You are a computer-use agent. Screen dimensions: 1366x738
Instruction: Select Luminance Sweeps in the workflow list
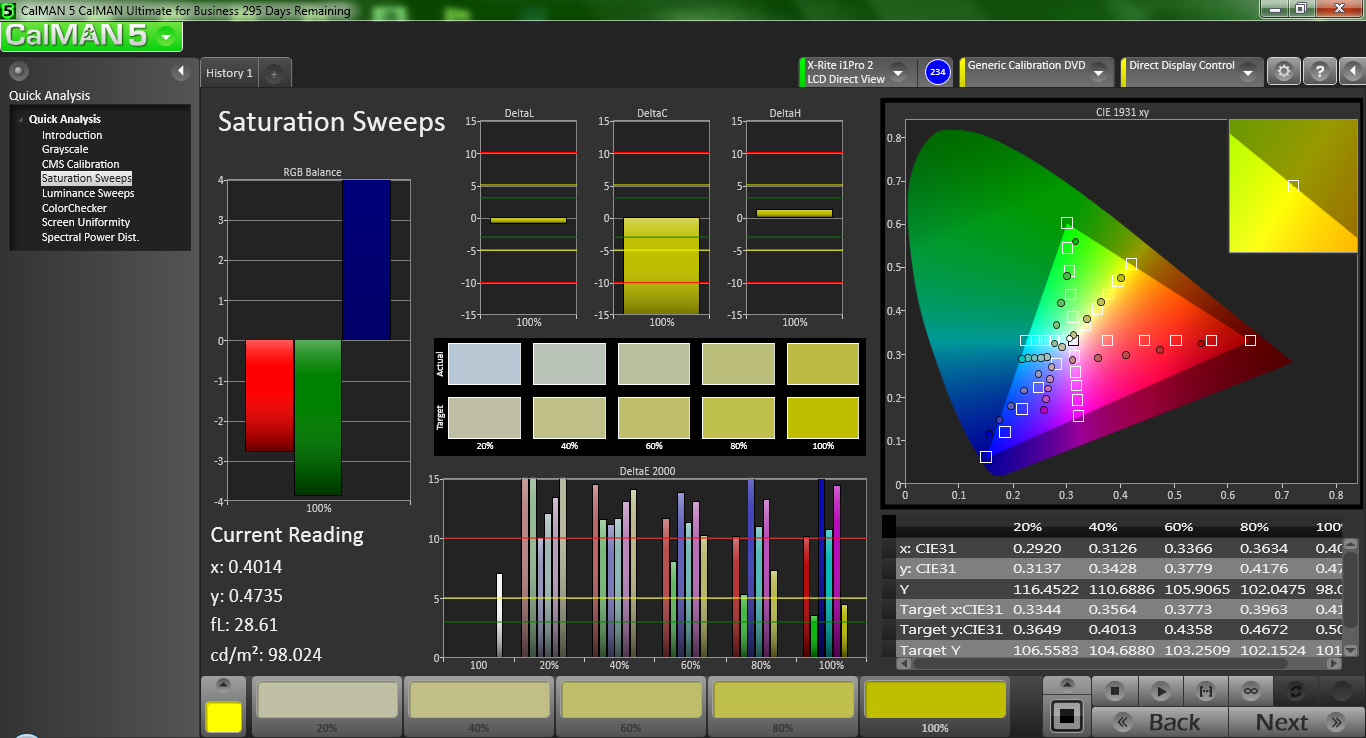coord(88,193)
